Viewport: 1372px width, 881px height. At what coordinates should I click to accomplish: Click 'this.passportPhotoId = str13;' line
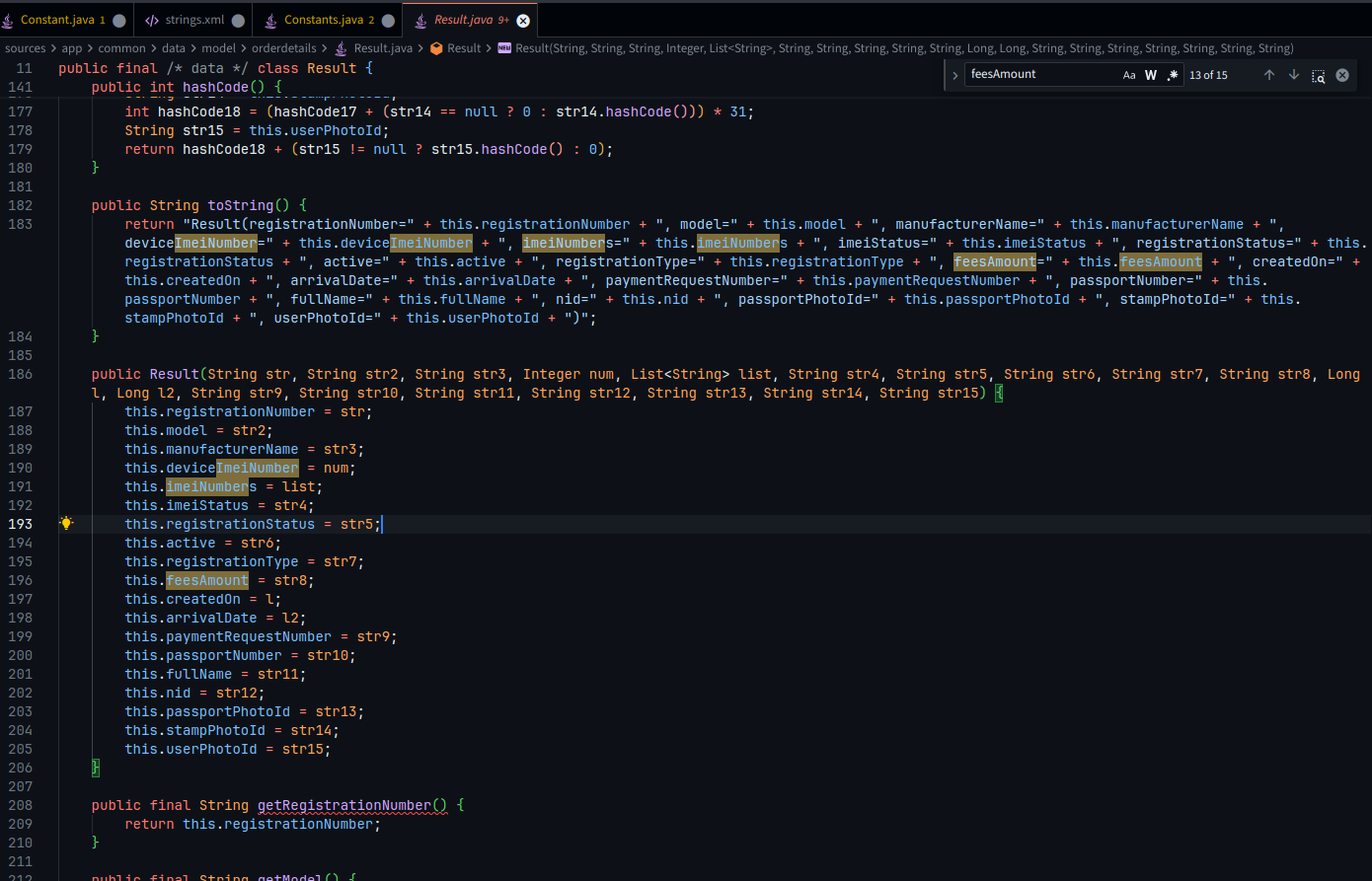click(245, 711)
